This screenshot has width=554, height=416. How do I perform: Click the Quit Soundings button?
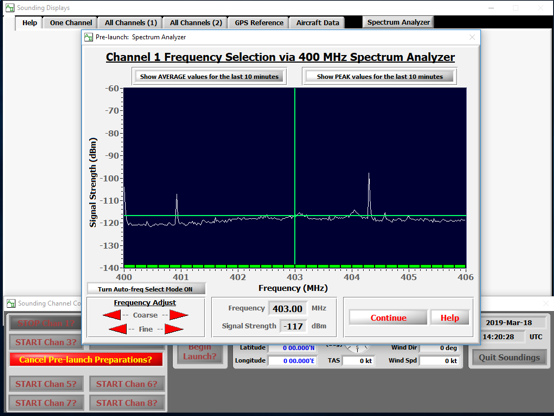509,357
